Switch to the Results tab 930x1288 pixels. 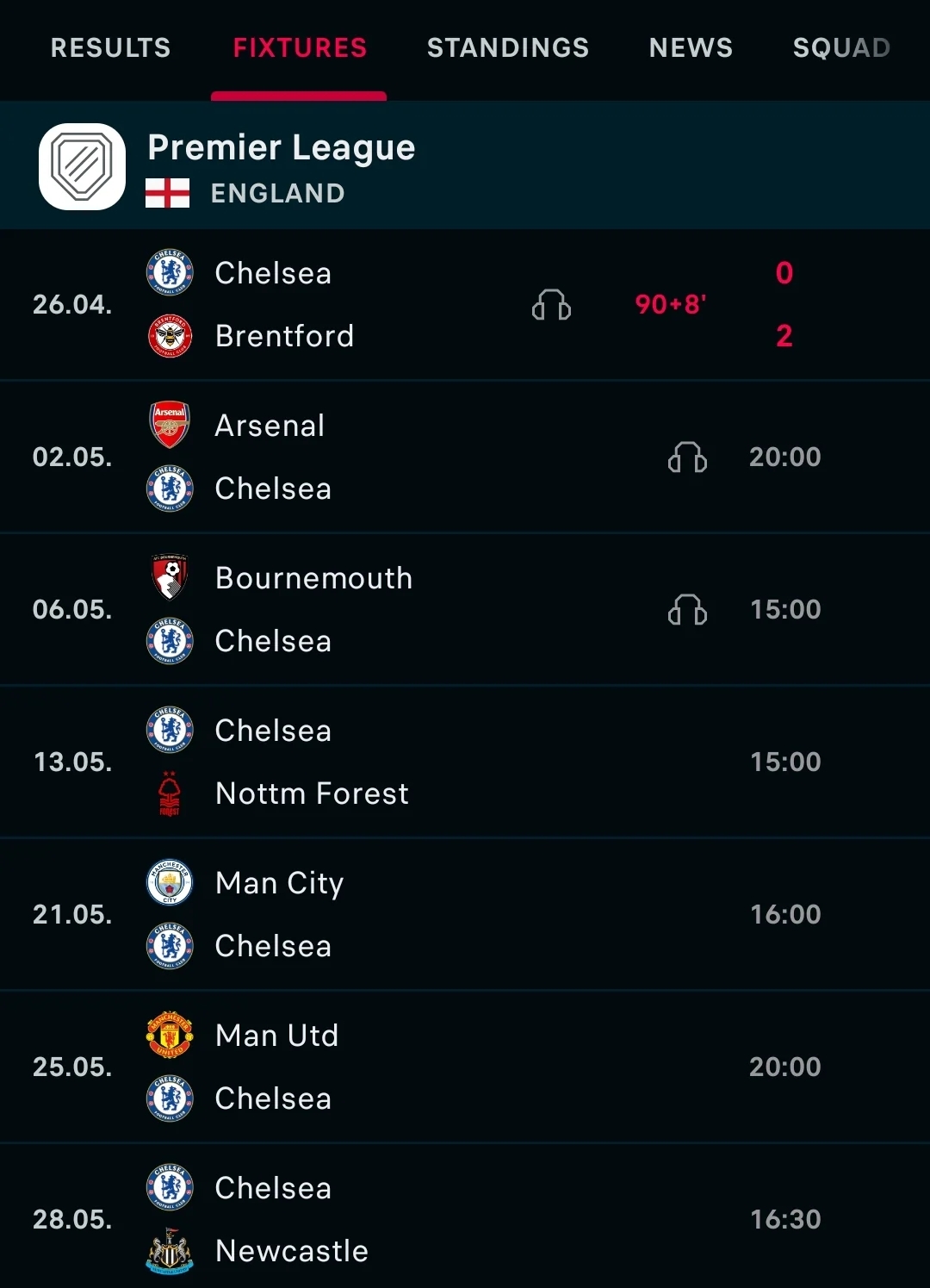tap(110, 47)
